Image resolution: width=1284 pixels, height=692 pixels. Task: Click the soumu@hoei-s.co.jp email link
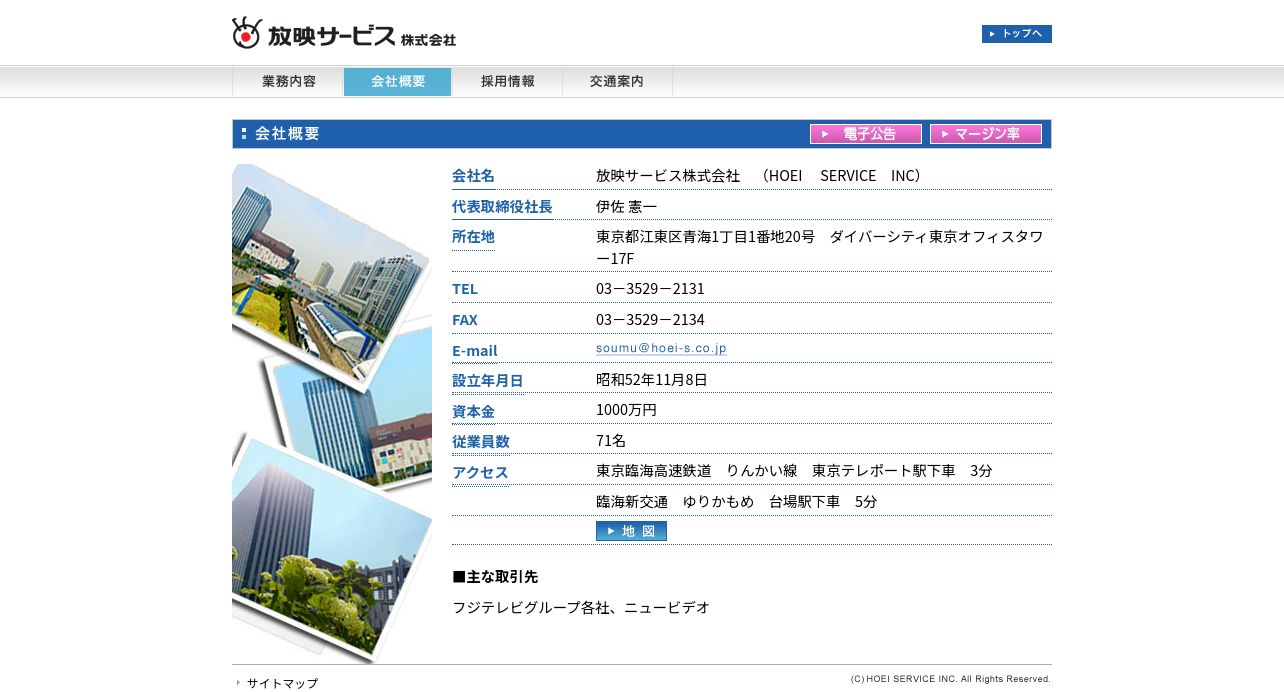coord(661,348)
